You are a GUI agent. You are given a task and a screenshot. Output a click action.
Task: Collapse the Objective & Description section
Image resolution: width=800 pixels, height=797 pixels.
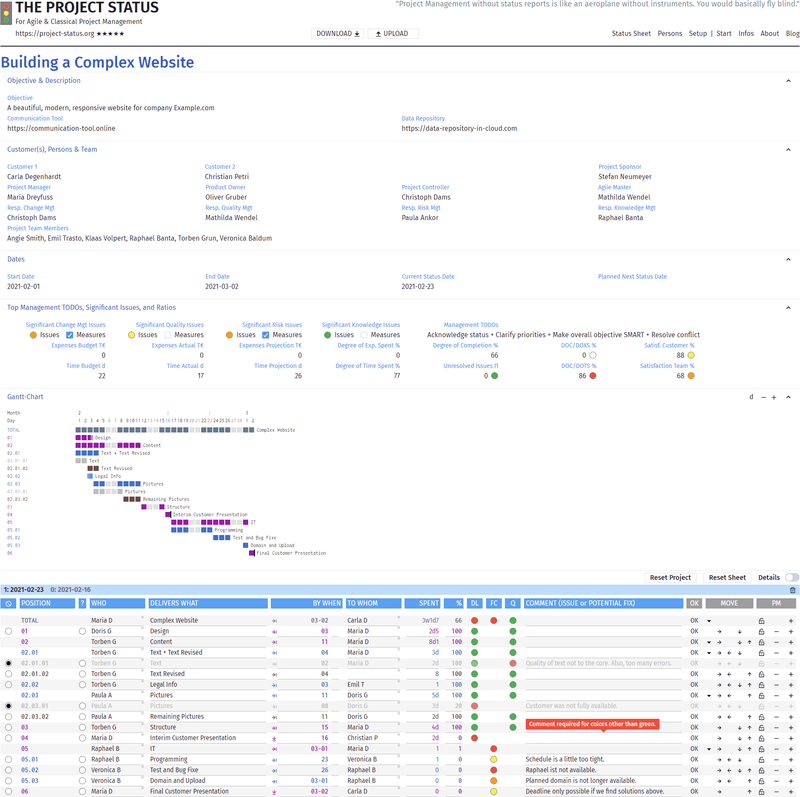tap(788, 80)
